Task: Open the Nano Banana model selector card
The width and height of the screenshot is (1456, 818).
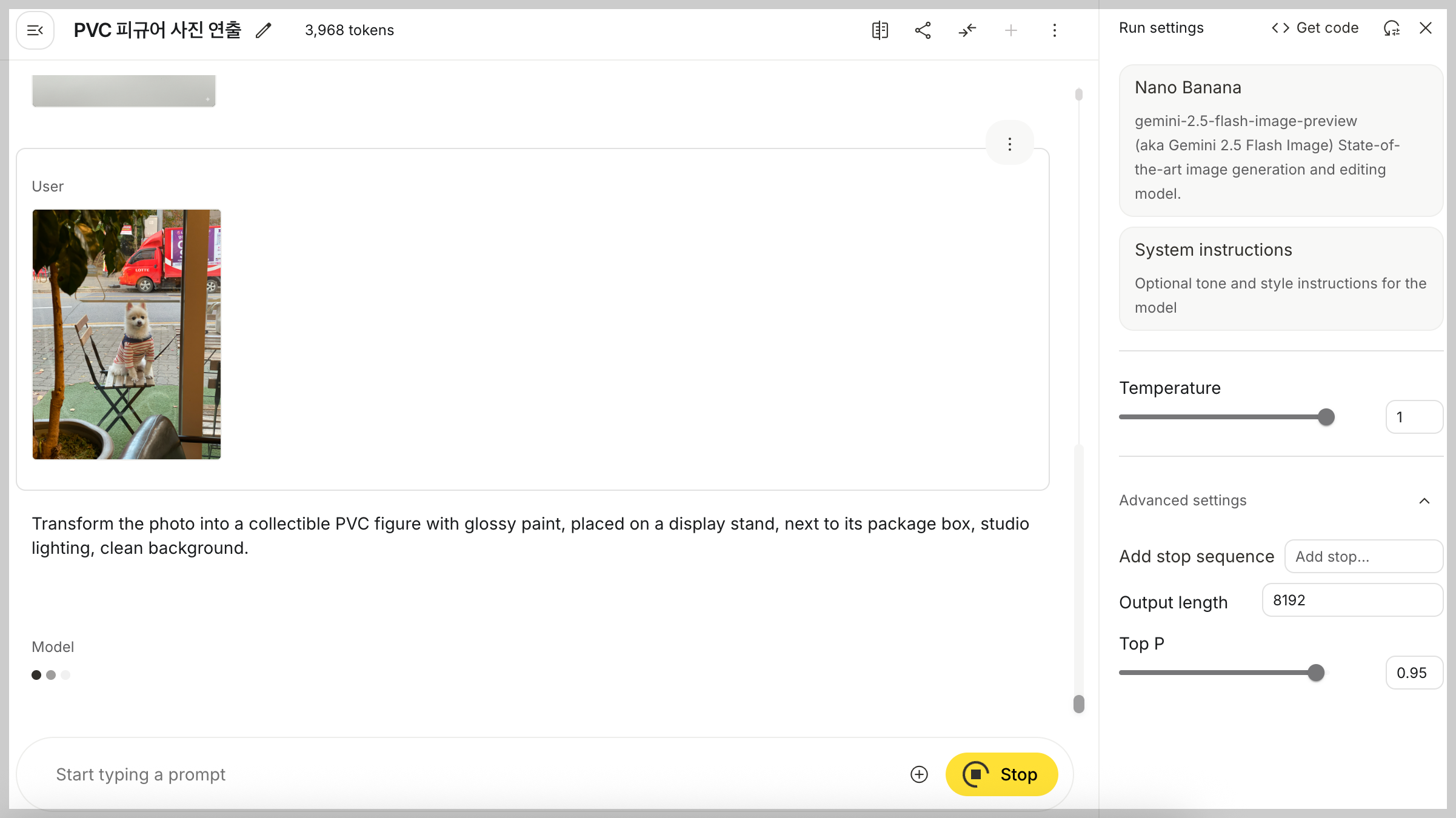Action: [x=1280, y=141]
